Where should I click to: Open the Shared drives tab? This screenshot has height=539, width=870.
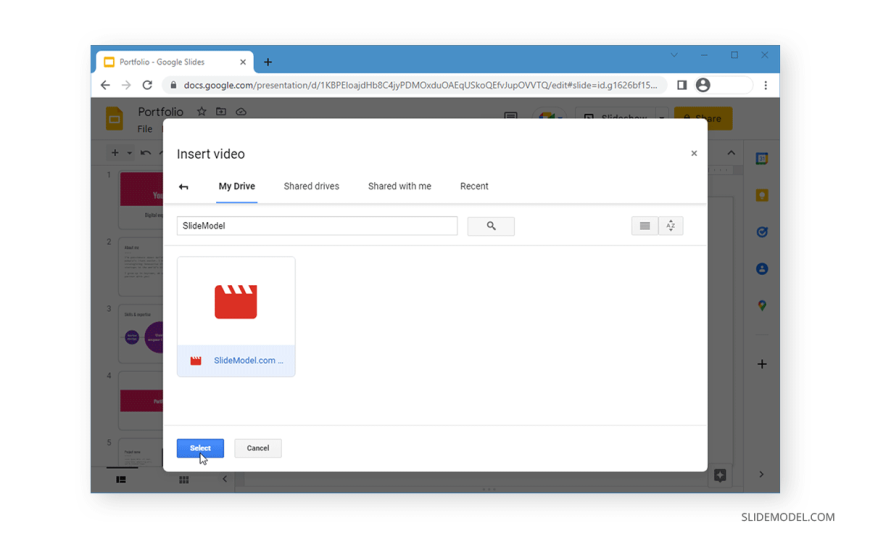[311, 187]
